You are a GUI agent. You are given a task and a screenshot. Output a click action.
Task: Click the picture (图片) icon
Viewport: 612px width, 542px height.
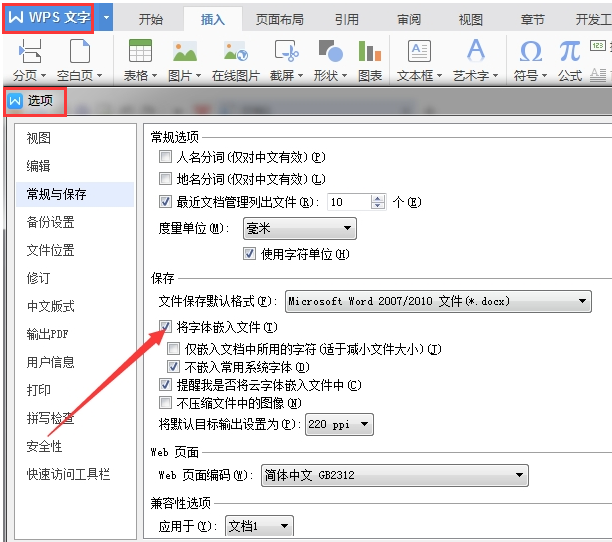(185, 52)
